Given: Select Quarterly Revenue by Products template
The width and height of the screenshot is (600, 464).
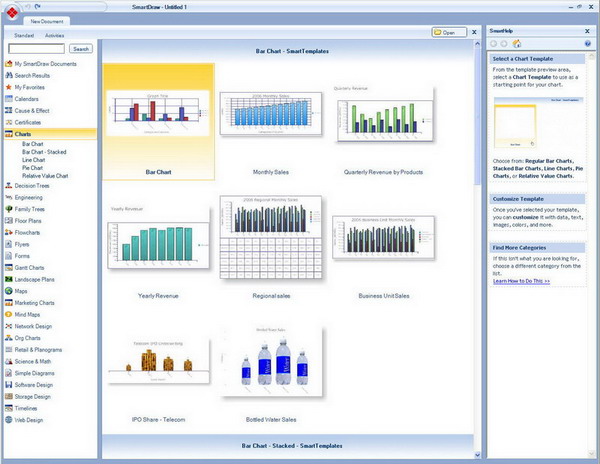Looking at the screenshot, I should pyautogui.click(x=384, y=115).
